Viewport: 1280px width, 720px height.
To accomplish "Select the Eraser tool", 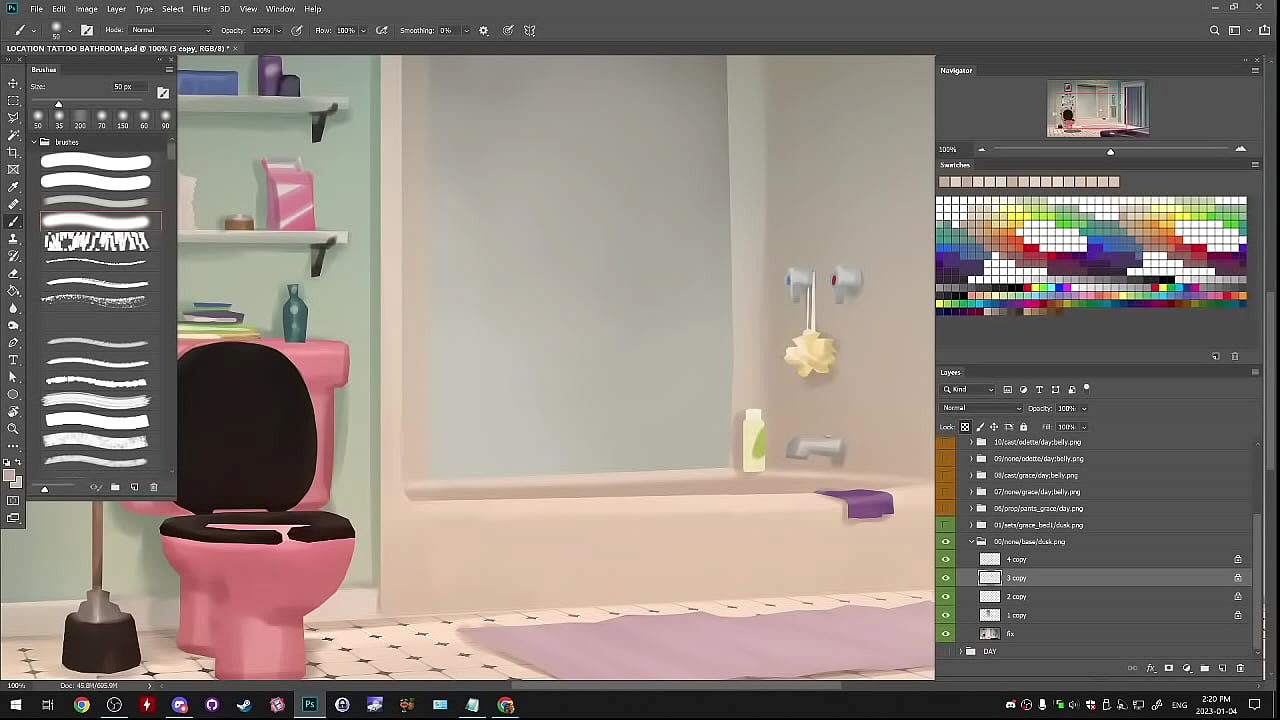I will coord(13,273).
